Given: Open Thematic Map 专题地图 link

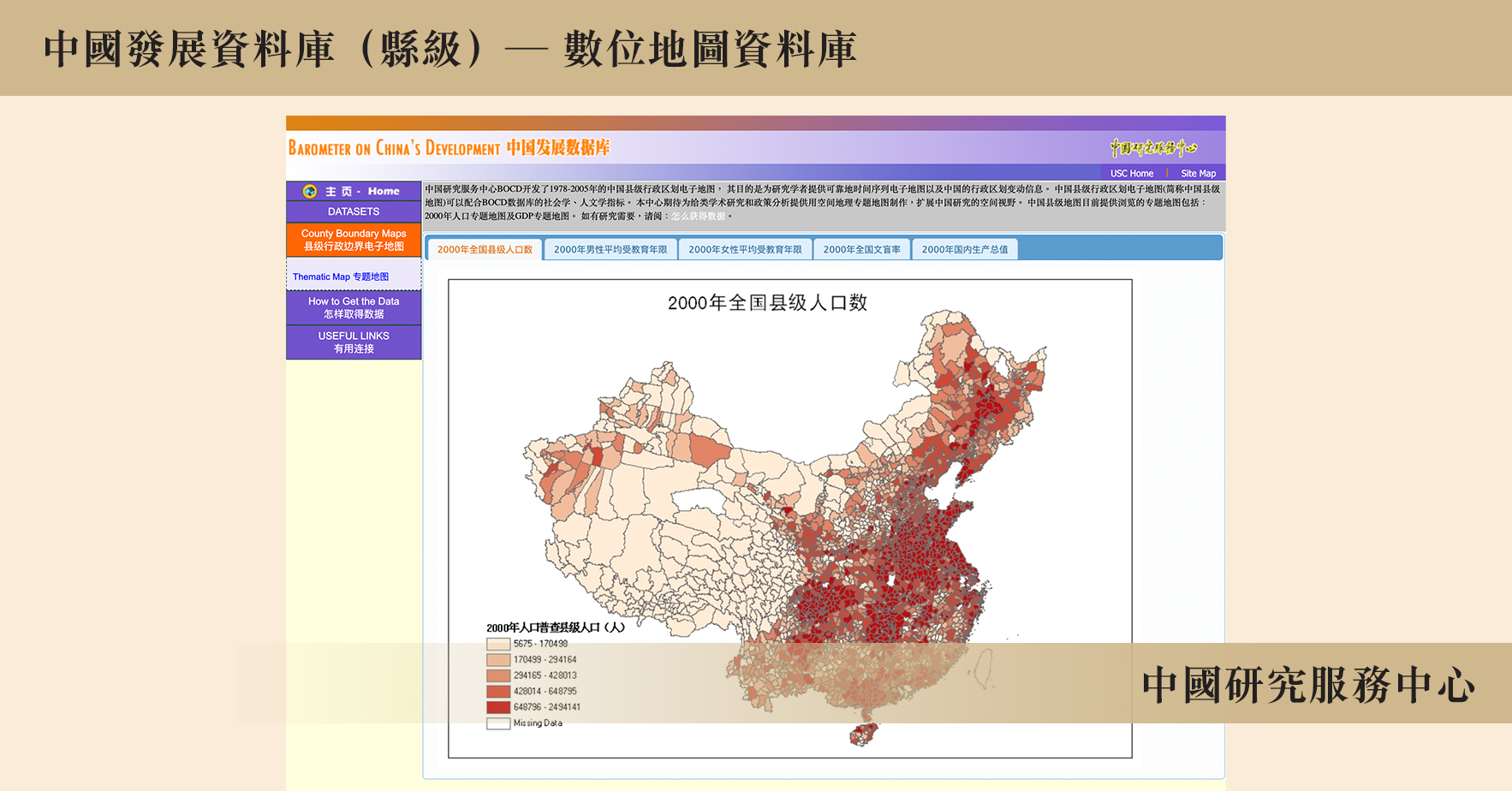Looking at the screenshot, I should (341, 277).
